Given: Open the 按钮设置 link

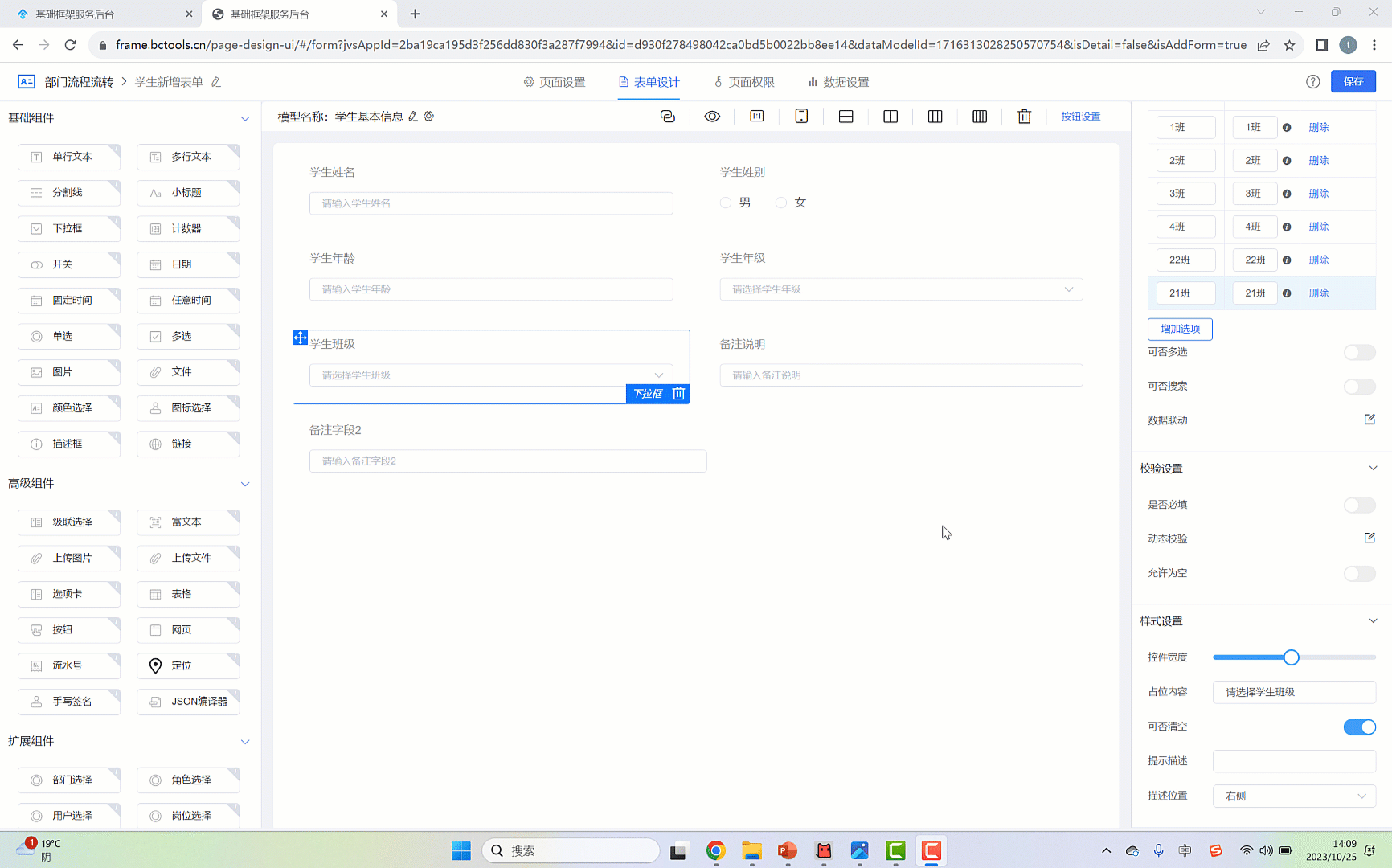Looking at the screenshot, I should click(x=1081, y=117).
